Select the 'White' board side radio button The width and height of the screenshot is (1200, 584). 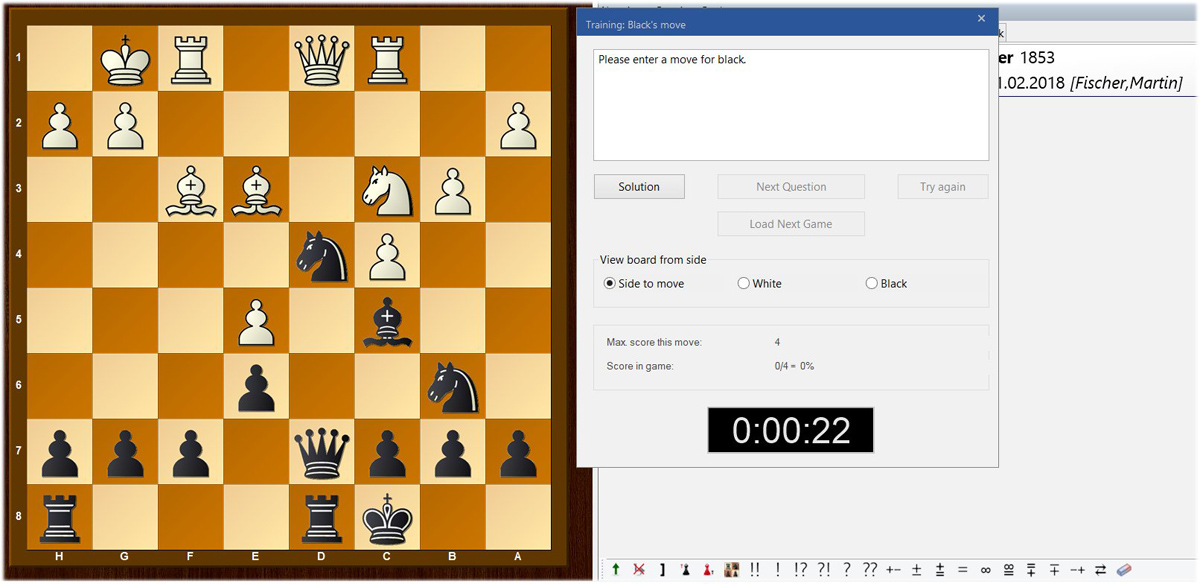tap(743, 284)
